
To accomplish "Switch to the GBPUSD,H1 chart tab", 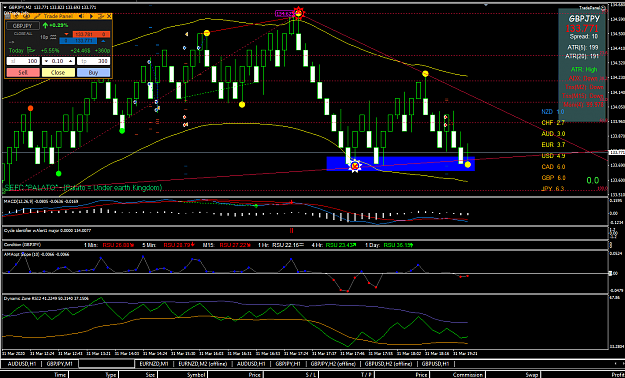I will pos(436,364).
